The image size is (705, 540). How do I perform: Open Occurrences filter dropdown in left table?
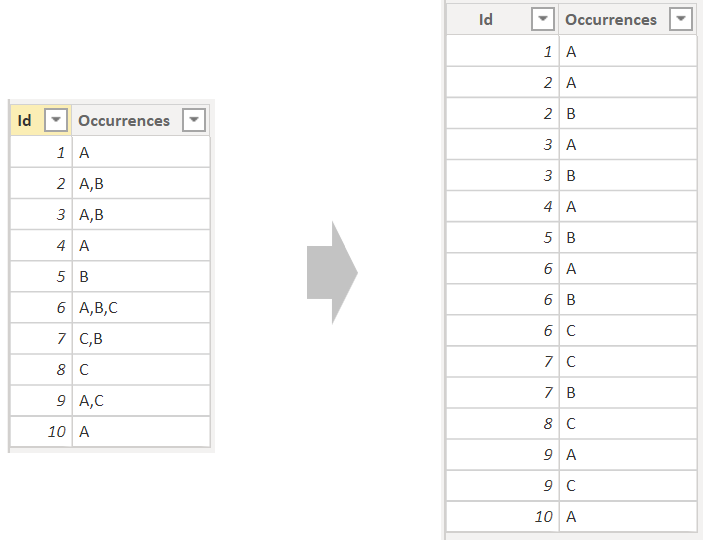pyautogui.click(x=194, y=120)
